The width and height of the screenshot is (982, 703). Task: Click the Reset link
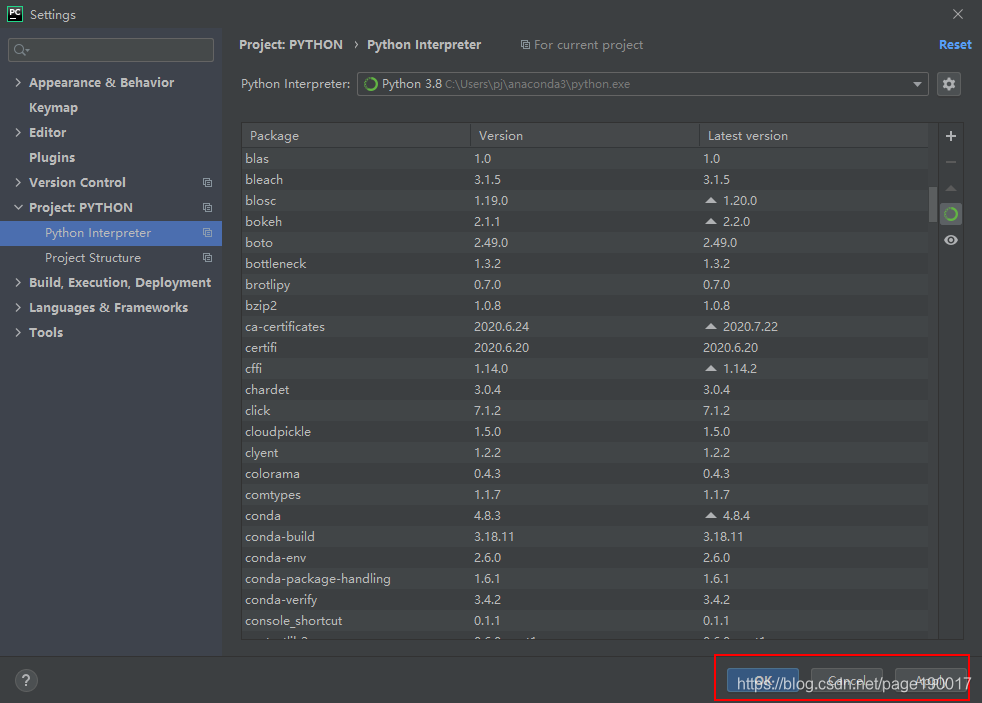(x=955, y=44)
